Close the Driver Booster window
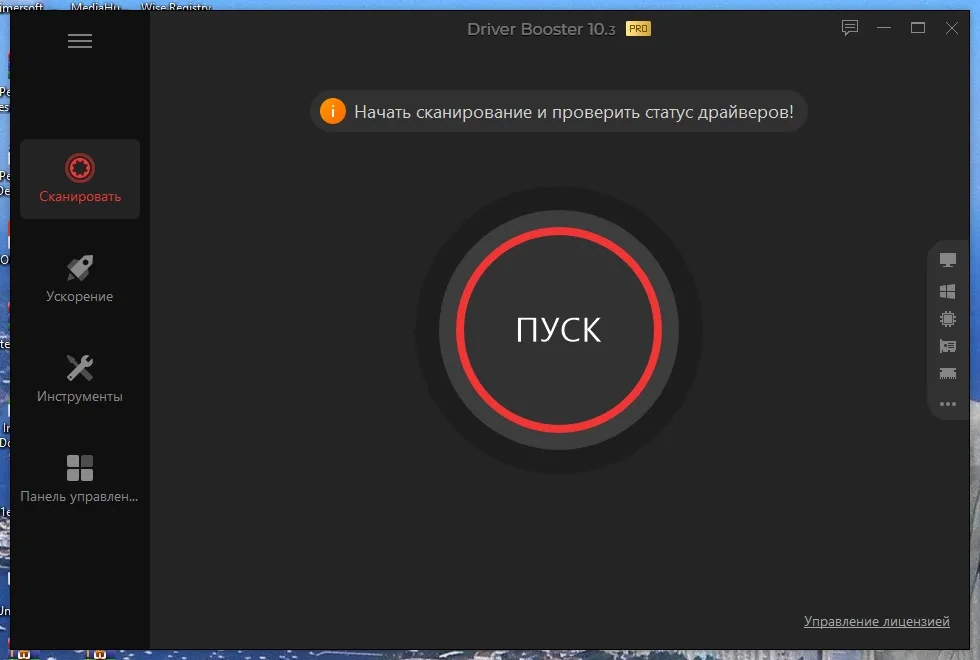Image resolution: width=980 pixels, height=660 pixels. pos(951,28)
